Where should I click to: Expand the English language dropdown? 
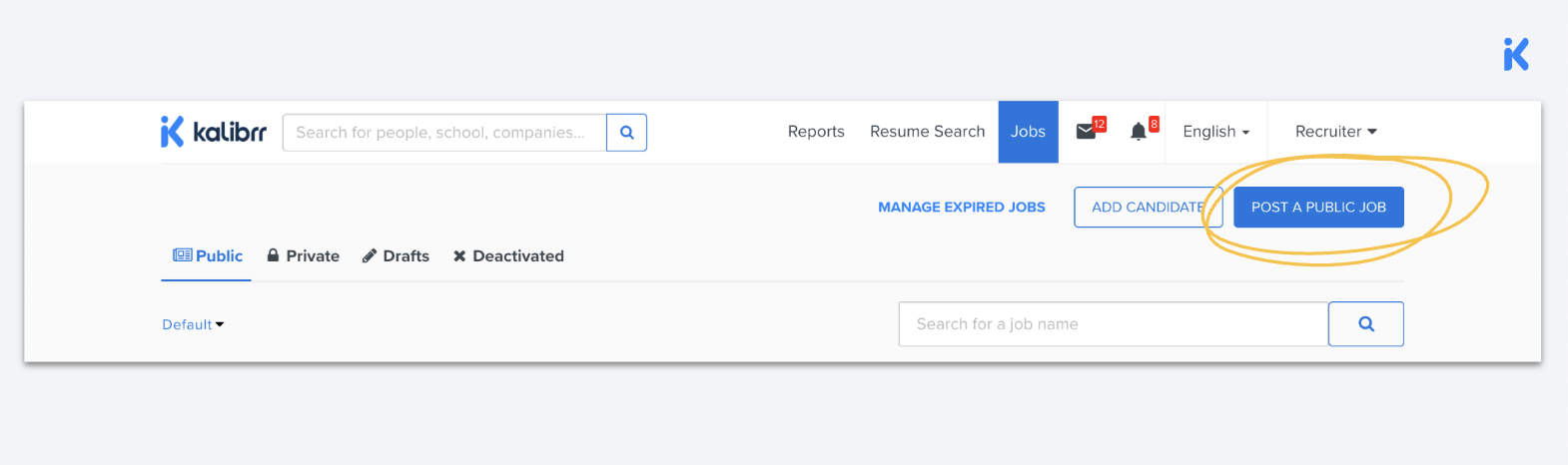tap(1215, 132)
